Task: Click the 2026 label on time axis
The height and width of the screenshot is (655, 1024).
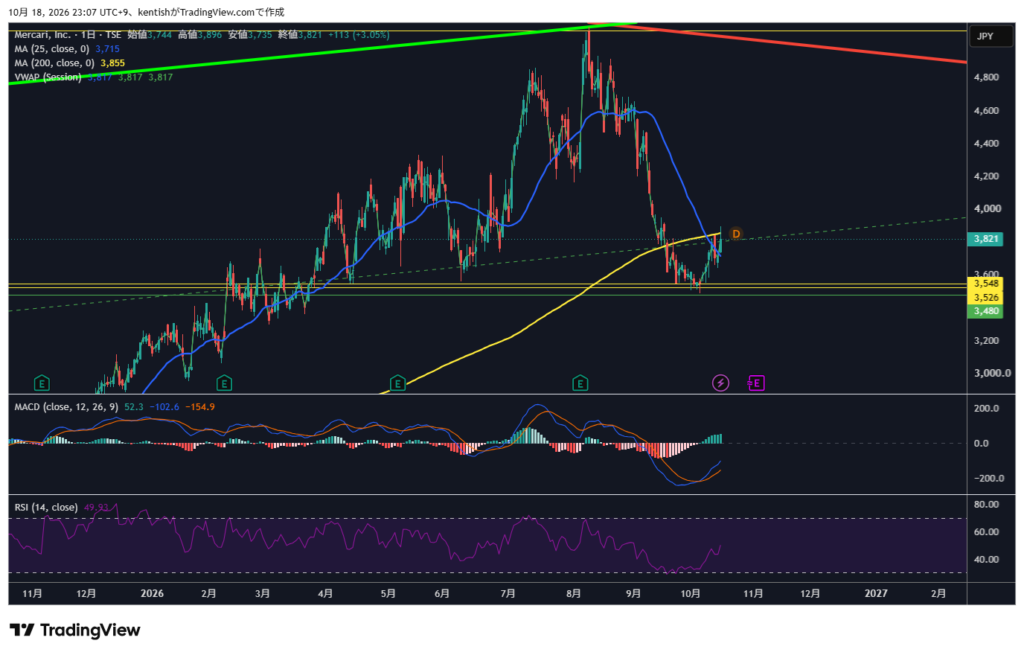Action: pos(152,594)
